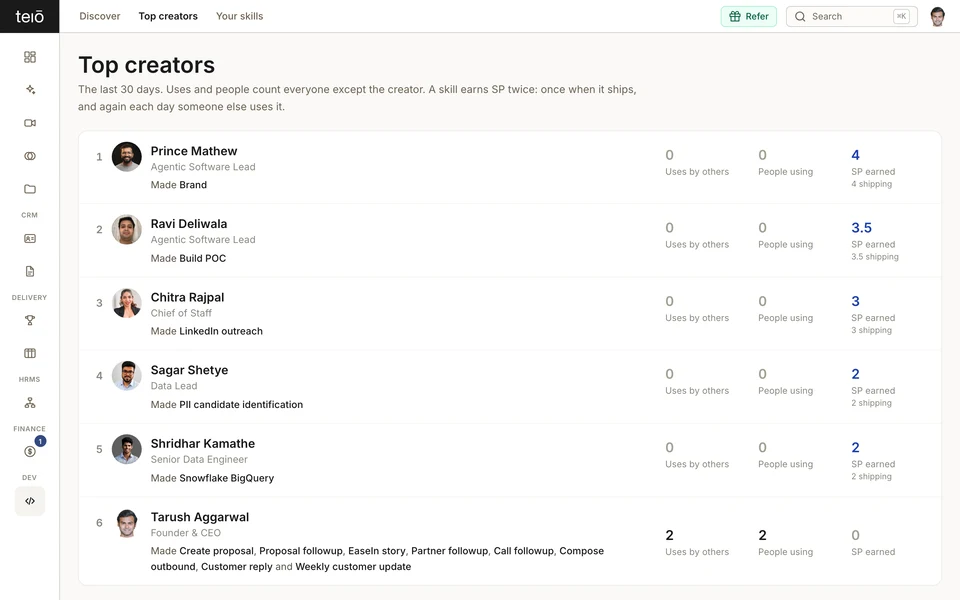Image resolution: width=960 pixels, height=600 pixels.
Task: Open the trophy icon under Delivery
Action: tap(29, 320)
